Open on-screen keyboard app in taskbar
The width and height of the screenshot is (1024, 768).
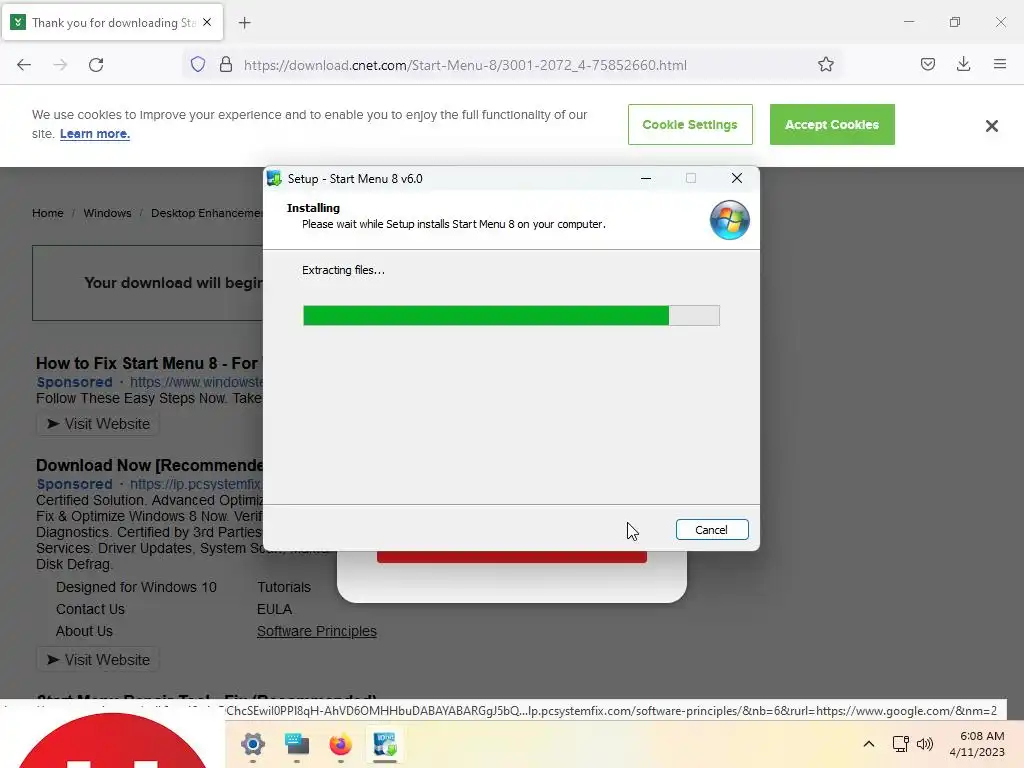coord(296,744)
